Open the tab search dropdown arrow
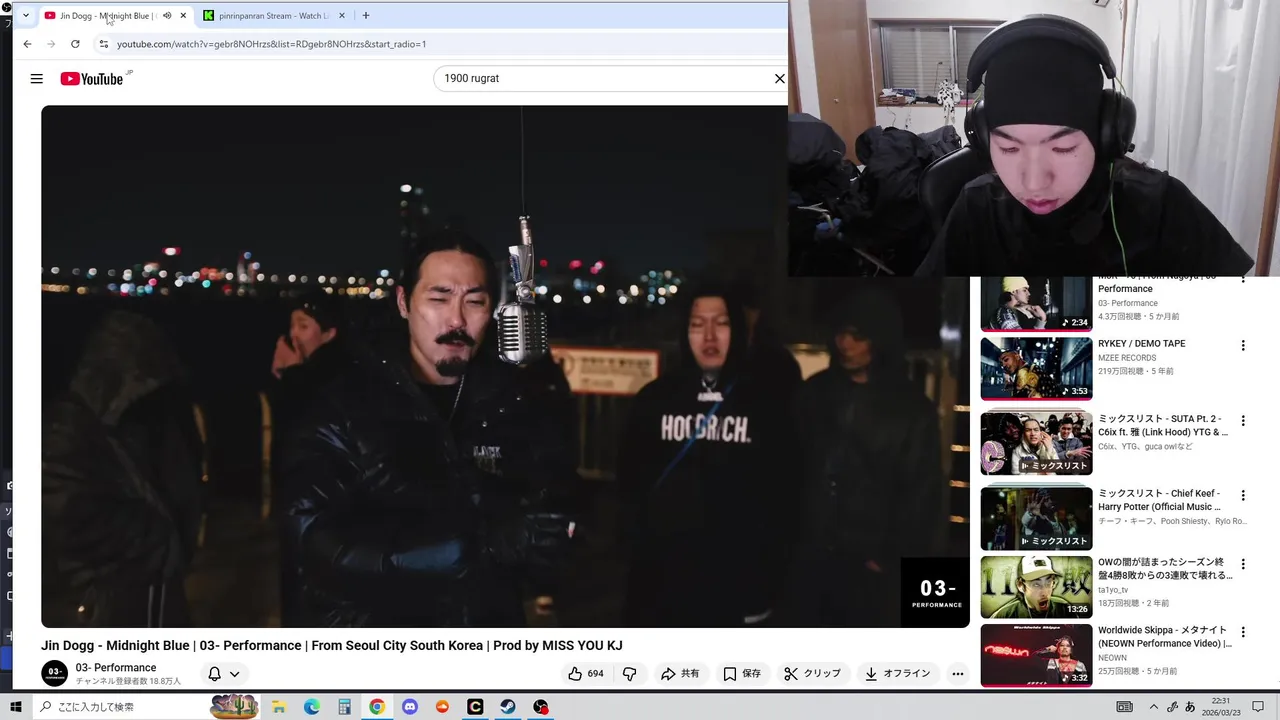Viewport: 1280px width, 720px height. 26,16
